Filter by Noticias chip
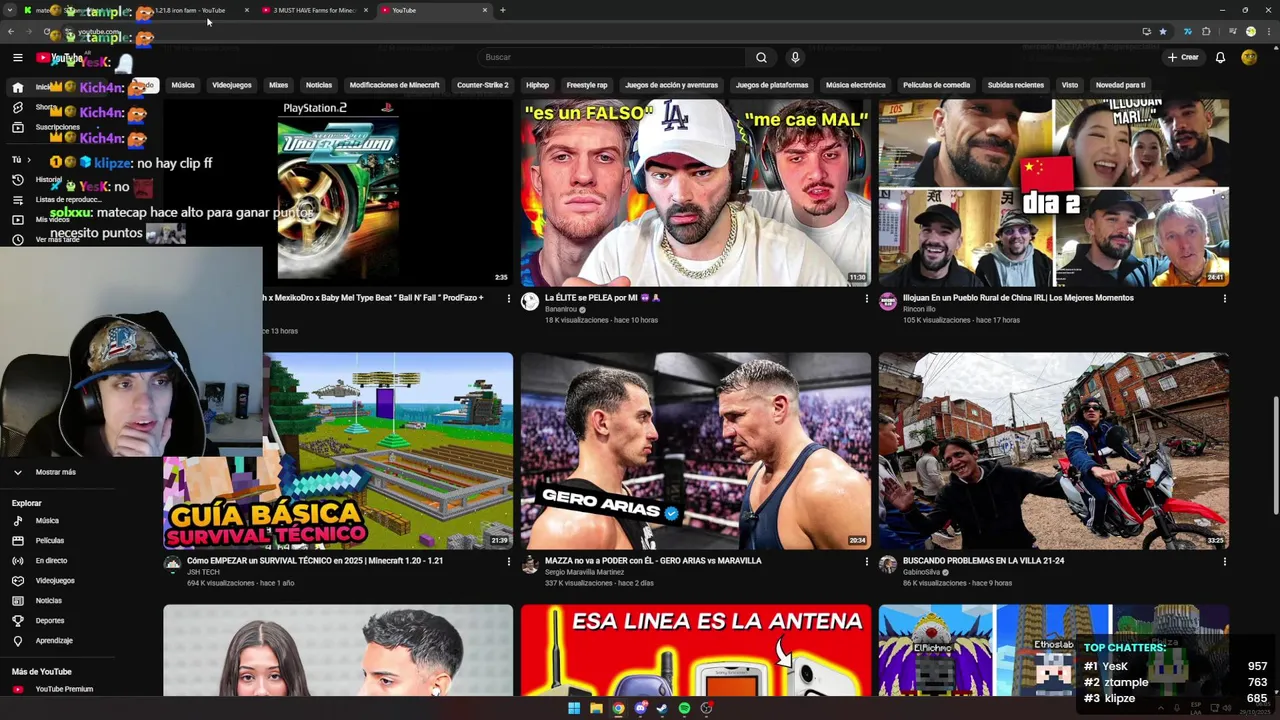The image size is (1280, 720). pos(319,85)
